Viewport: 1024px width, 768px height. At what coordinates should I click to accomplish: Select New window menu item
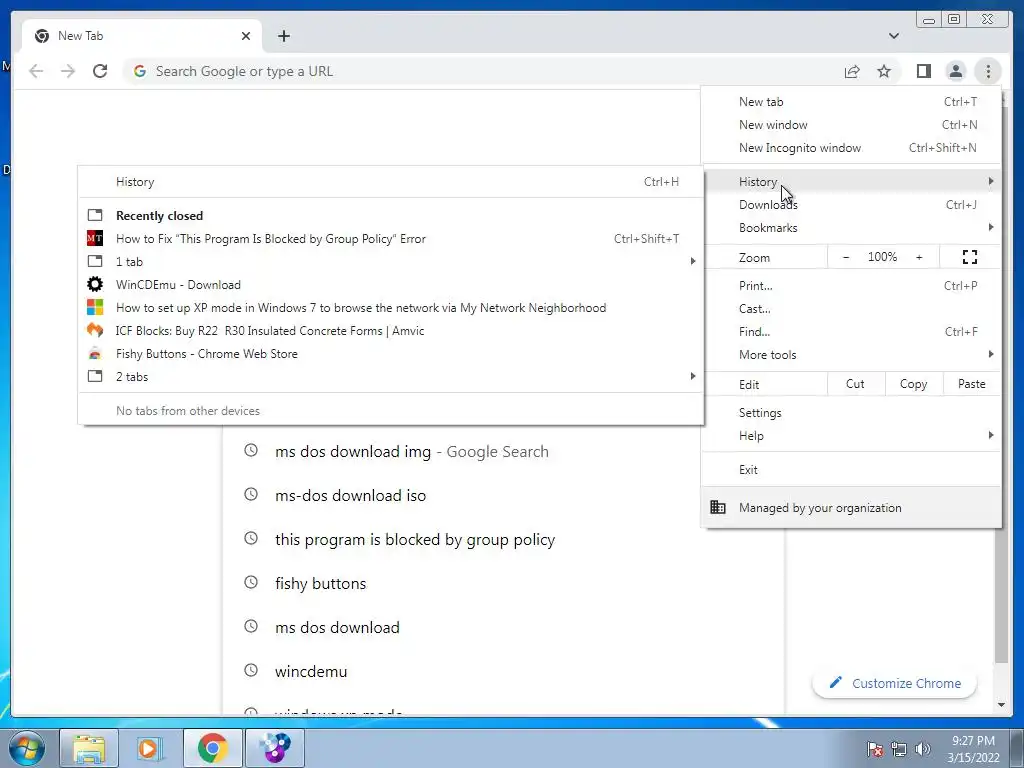851,124
